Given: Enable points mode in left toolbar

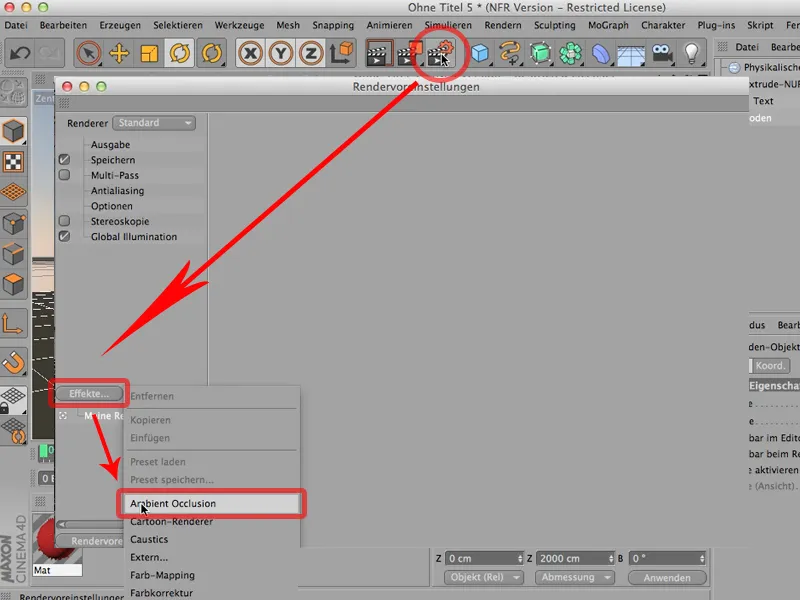Looking at the screenshot, I should [14, 223].
